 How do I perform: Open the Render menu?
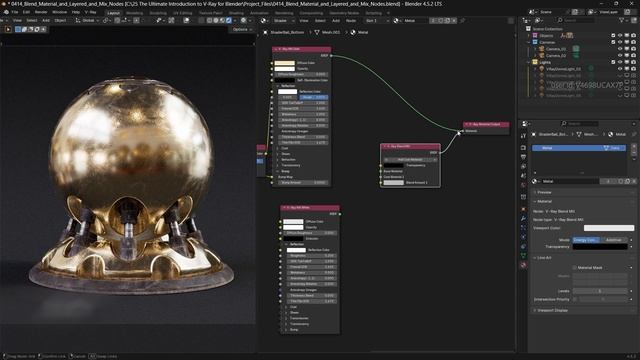[x=41, y=12]
